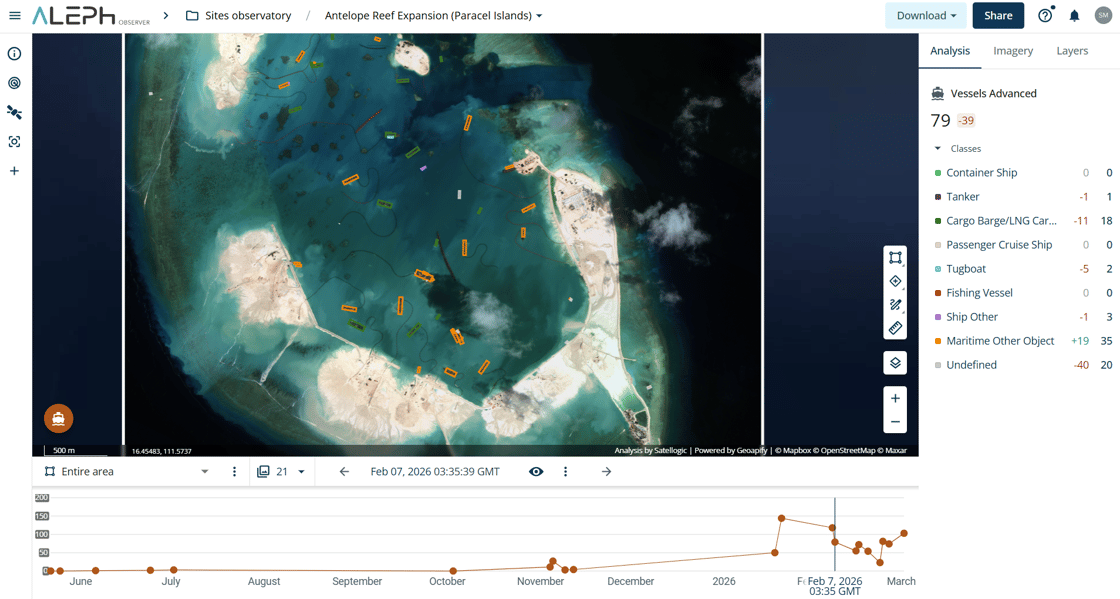
Task: Open the Entire area dropdown
Action: (204, 472)
